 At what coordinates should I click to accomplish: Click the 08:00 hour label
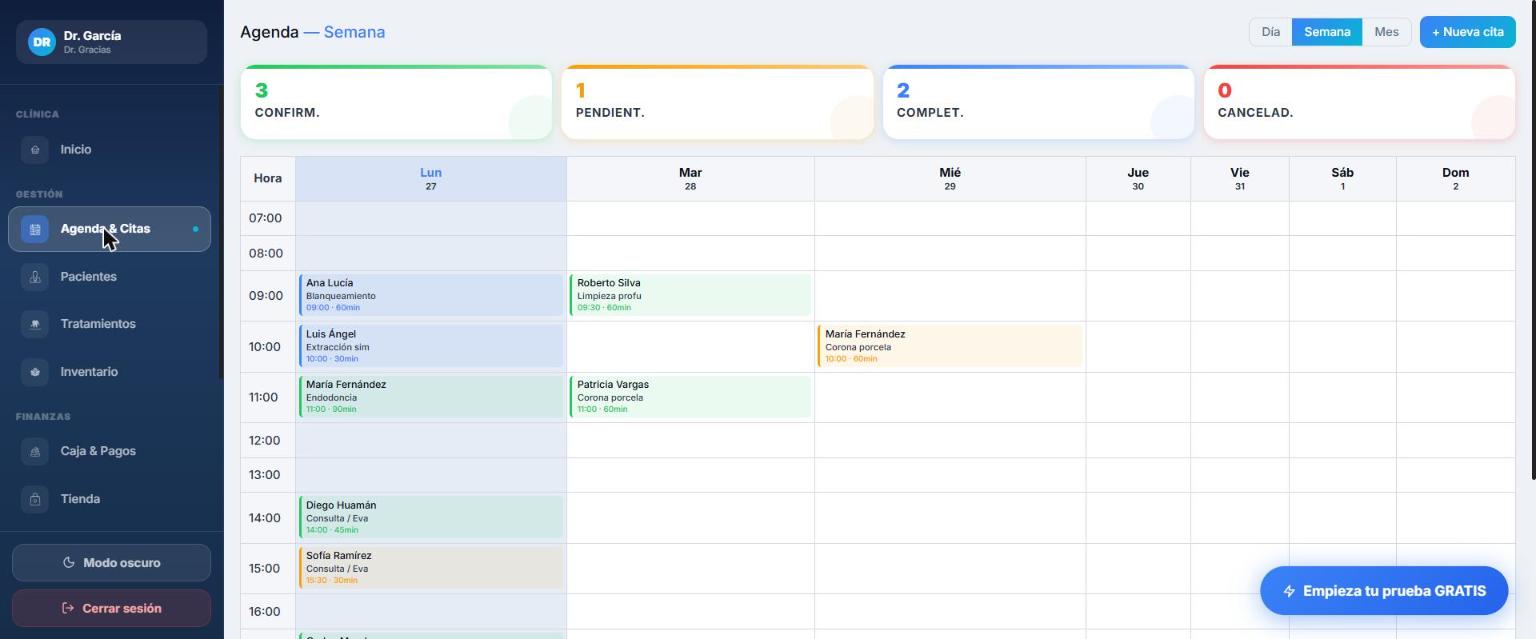coord(265,253)
